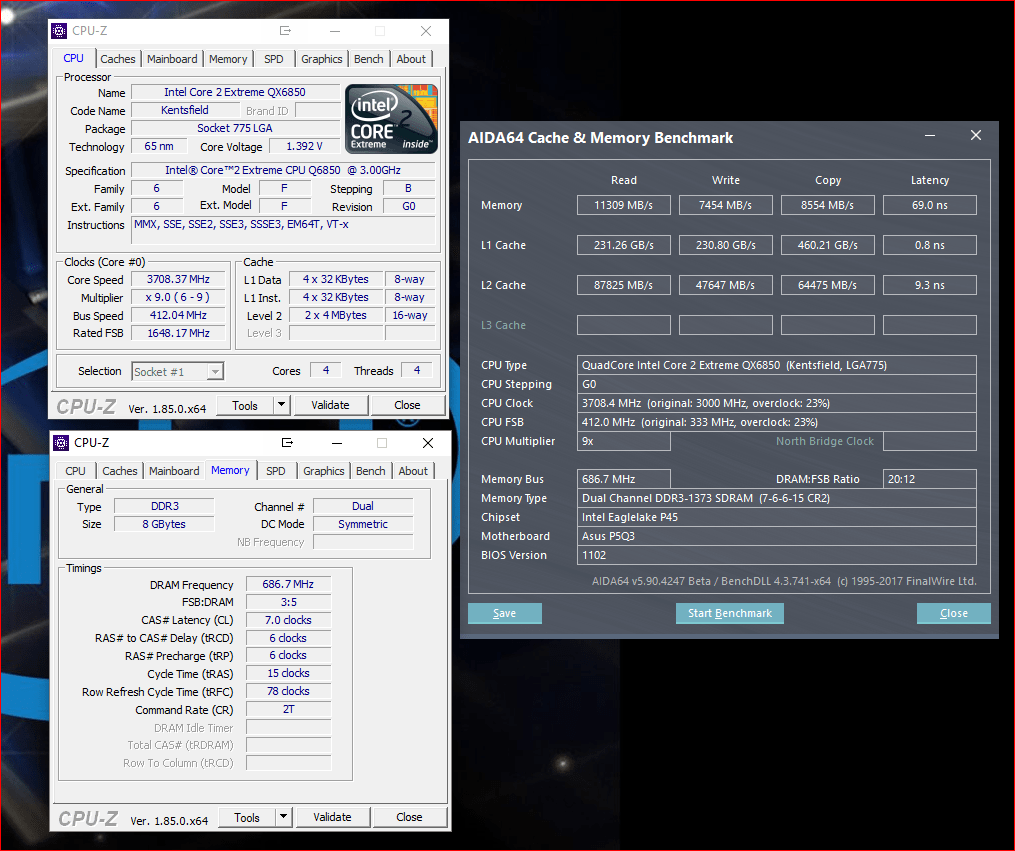Image resolution: width=1015 pixels, height=851 pixels.
Task: Click Tools button in top CPU-Z
Action: coord(245,405)
